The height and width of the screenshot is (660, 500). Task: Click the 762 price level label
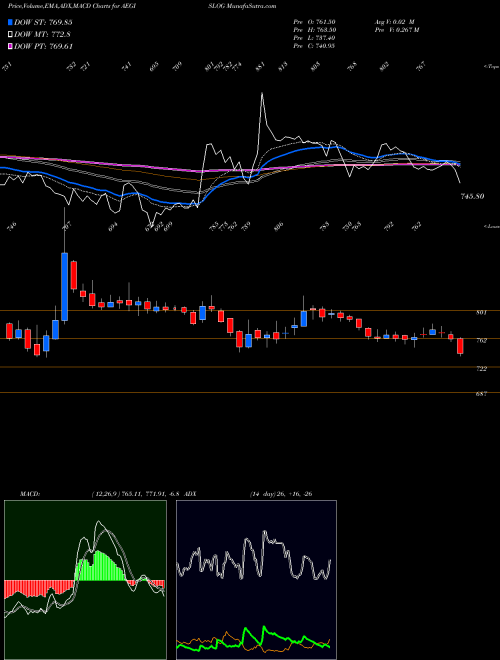tap(481, 341)
